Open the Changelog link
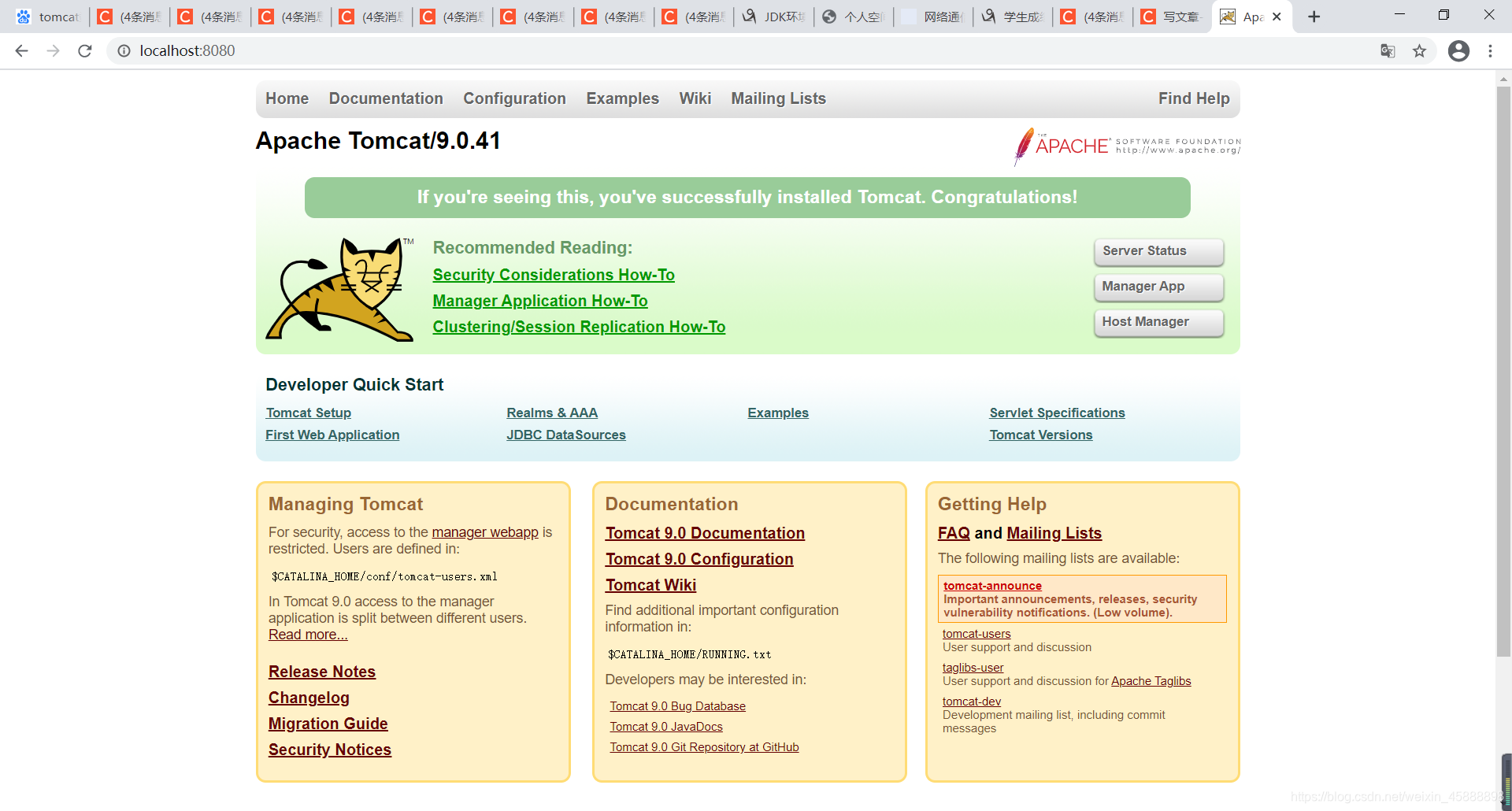The image size is (1512, 811). pyautogui.click(x=309, y=698)
